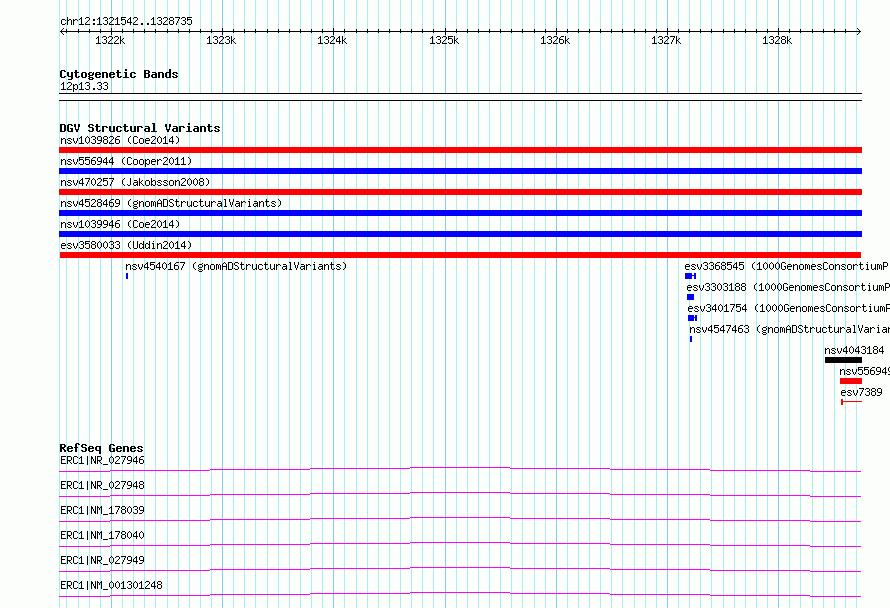Select the red bar for esv3580033
This screenshot has height=608, width=890.
[x=460, y=255]
